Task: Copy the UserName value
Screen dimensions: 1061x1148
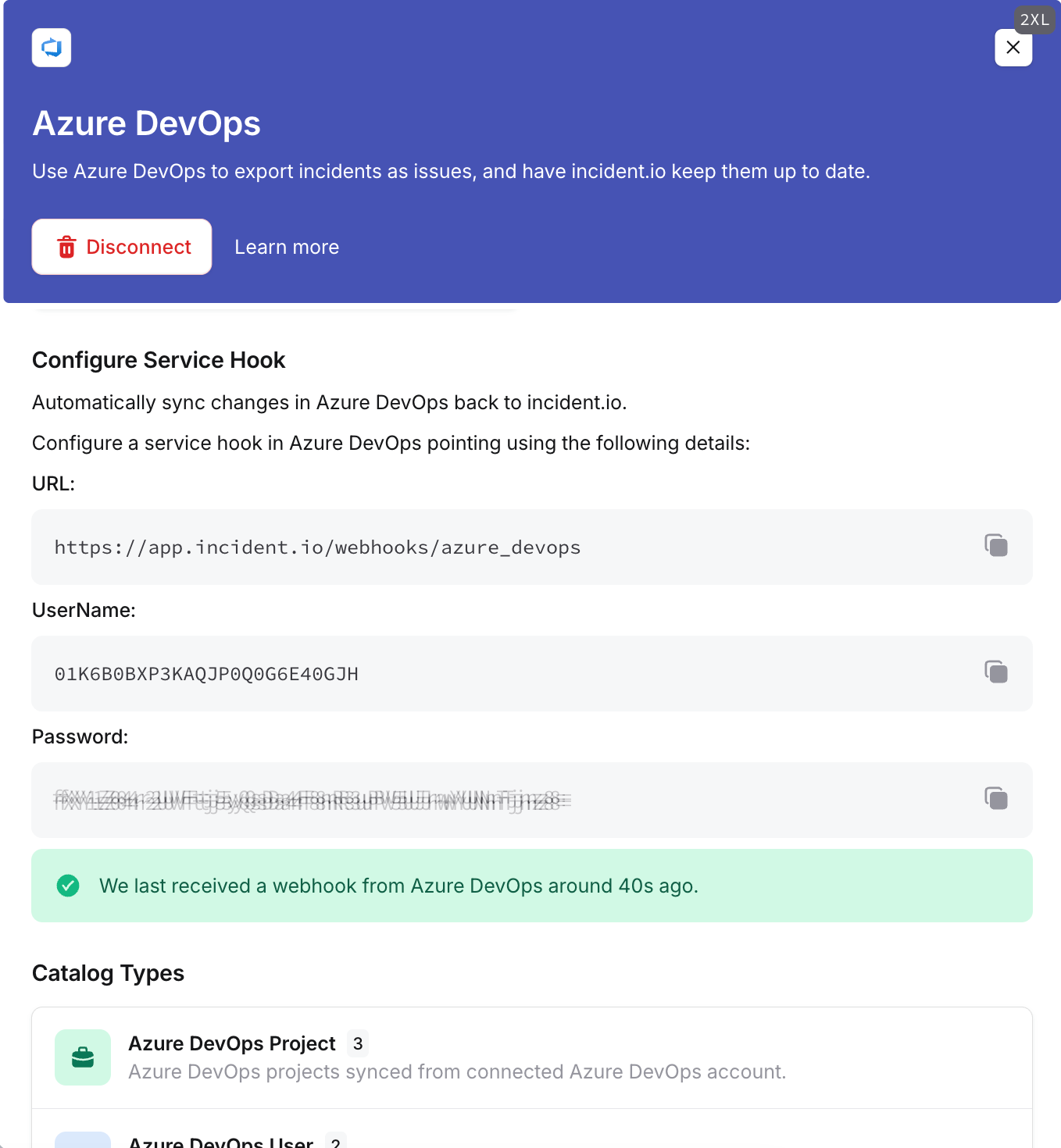Action: coord(996,672)
